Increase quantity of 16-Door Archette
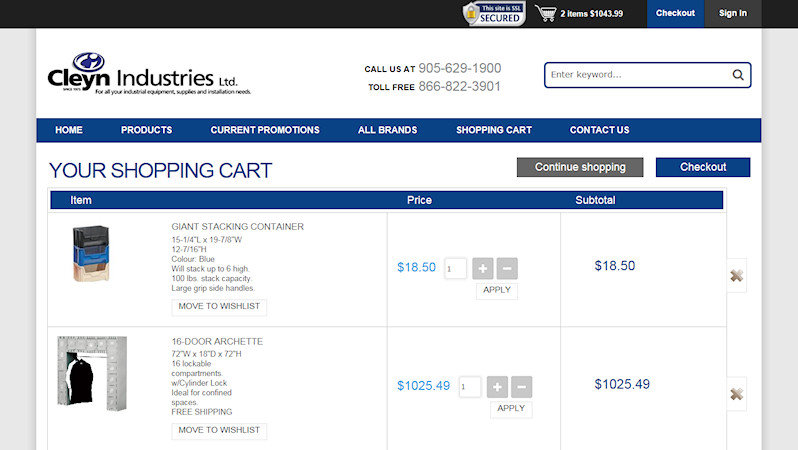This screenshot has width=798, height=450. pos(497,387)
